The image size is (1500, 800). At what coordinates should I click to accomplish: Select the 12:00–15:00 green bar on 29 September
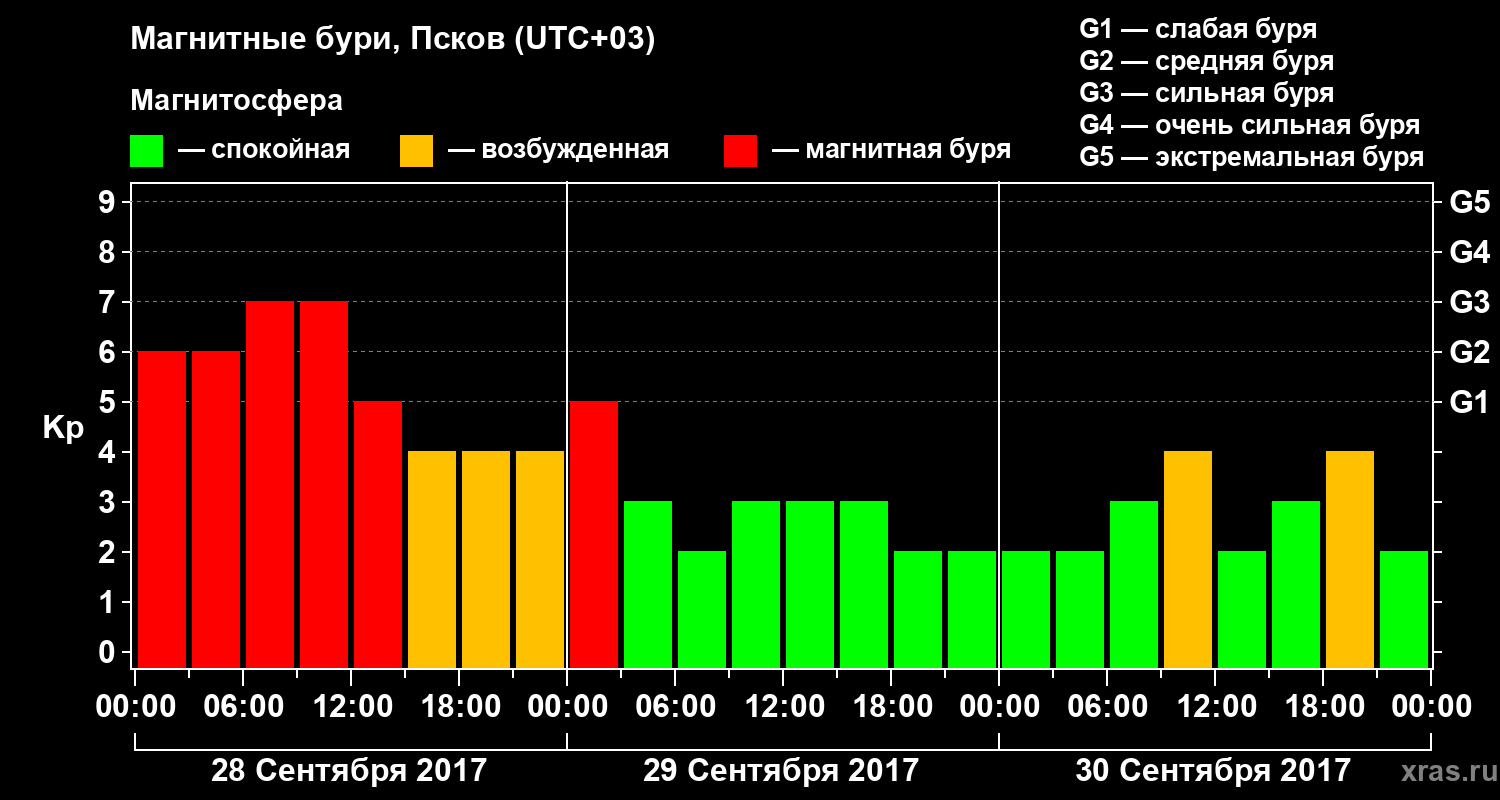810,585
